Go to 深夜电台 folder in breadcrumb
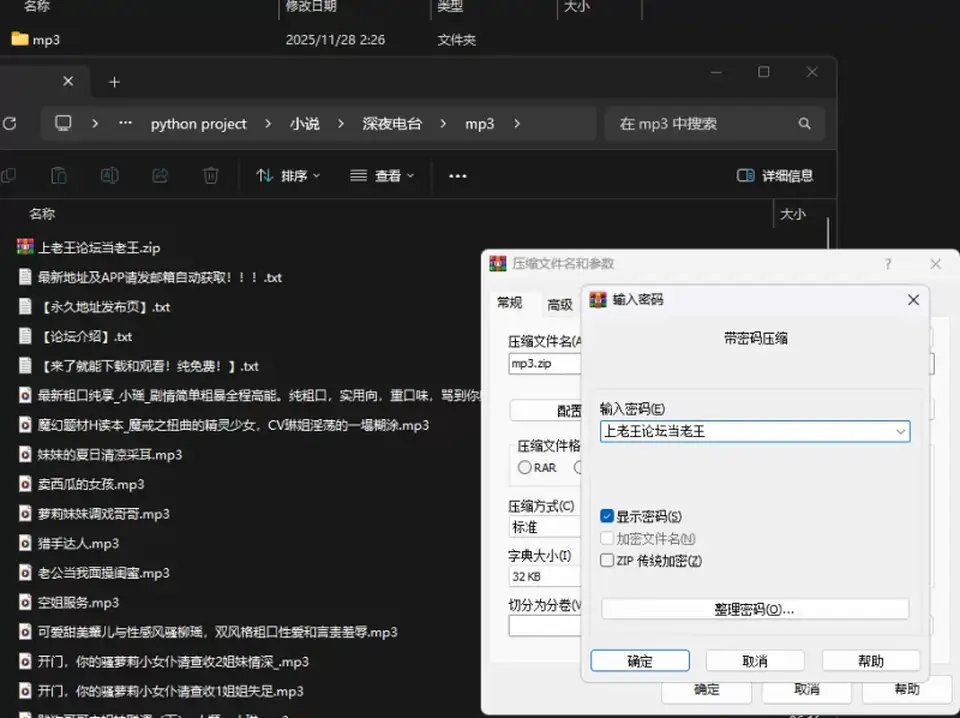 coord(392,124)
